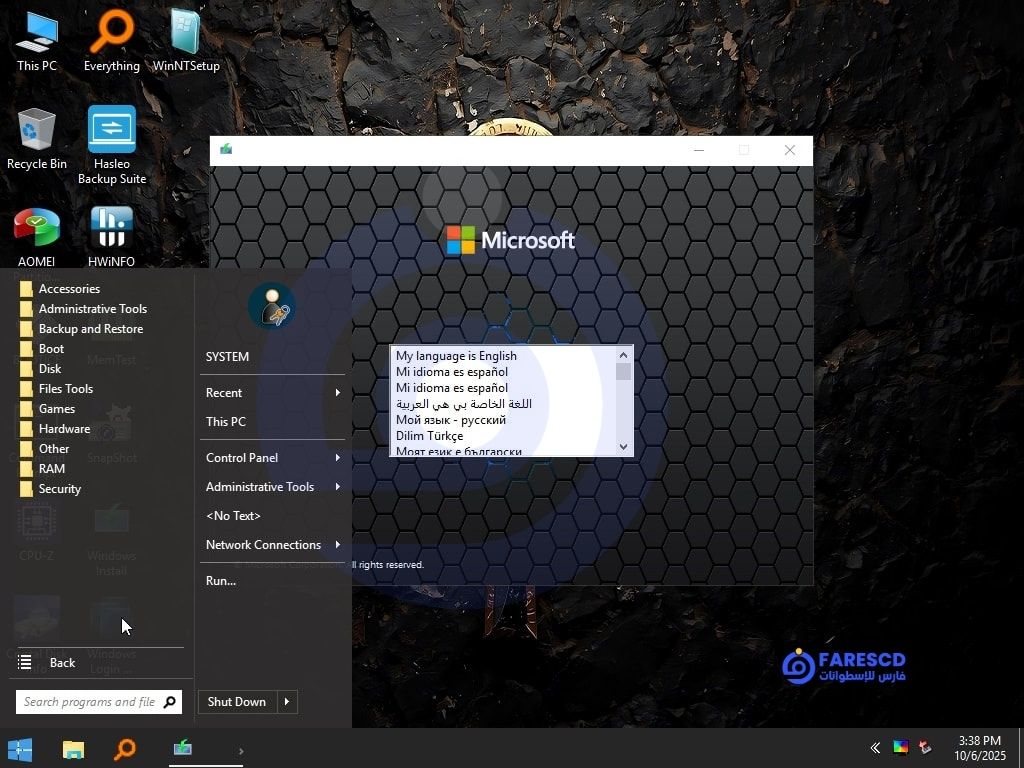Click the Windows Start button in taskbar
1024x768 pixels.
click(x=20, y=749)
